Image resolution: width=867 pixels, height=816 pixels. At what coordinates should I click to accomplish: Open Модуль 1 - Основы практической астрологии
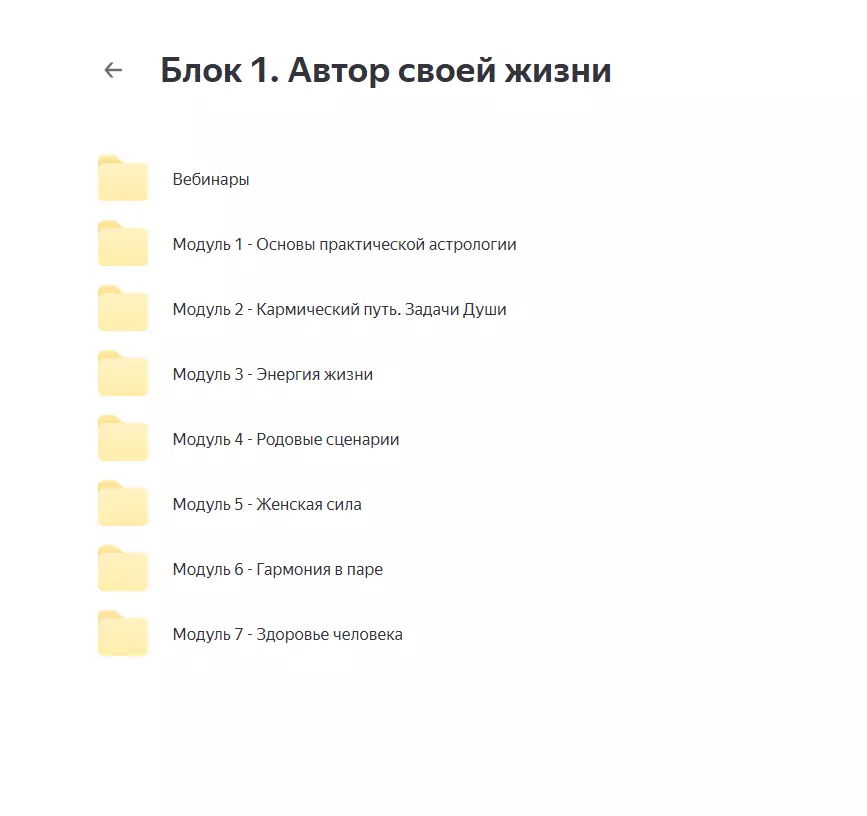(x=345, y=244)
